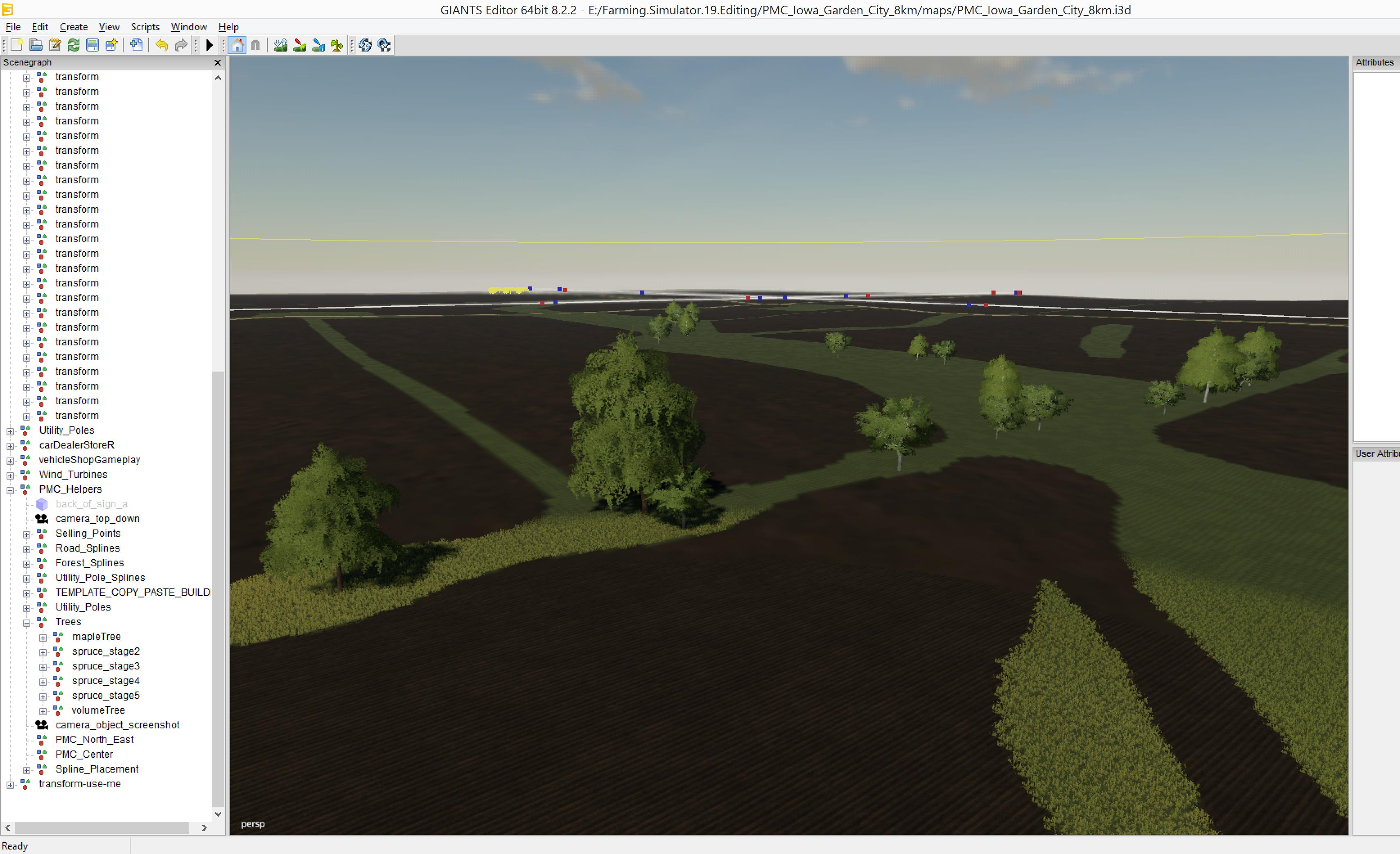The image size is (1400, 854).
Task: Open the Scripts menu
Action: (145, 27)
